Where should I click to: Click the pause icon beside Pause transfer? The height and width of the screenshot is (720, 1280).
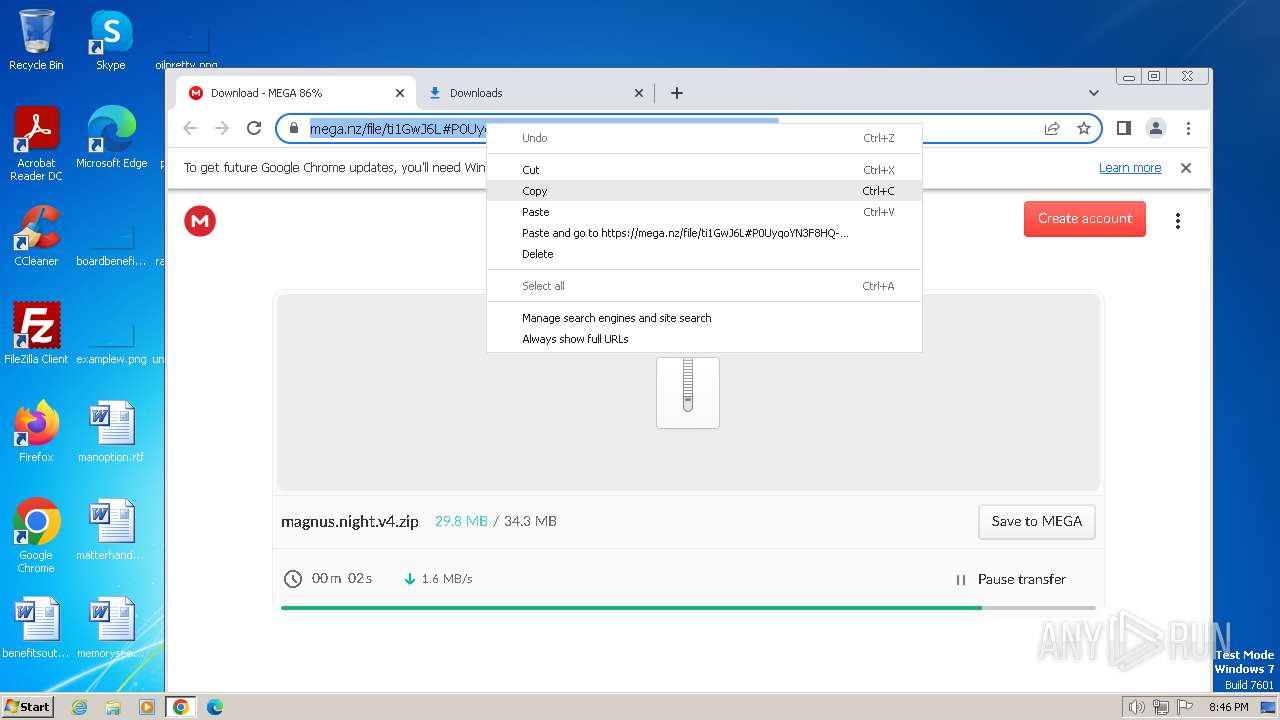961,580
